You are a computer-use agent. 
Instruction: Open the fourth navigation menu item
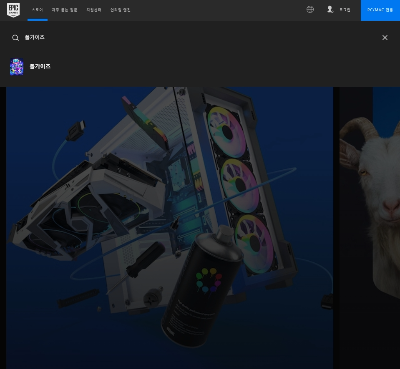120,10
